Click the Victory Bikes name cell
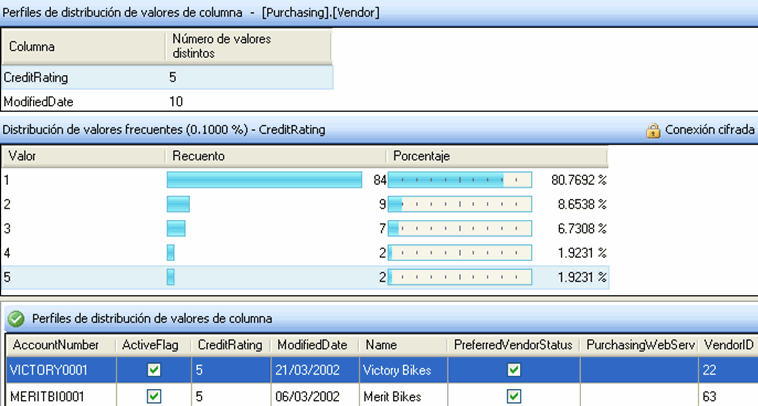This screenshot has height=406, width=758. [404, 370]
